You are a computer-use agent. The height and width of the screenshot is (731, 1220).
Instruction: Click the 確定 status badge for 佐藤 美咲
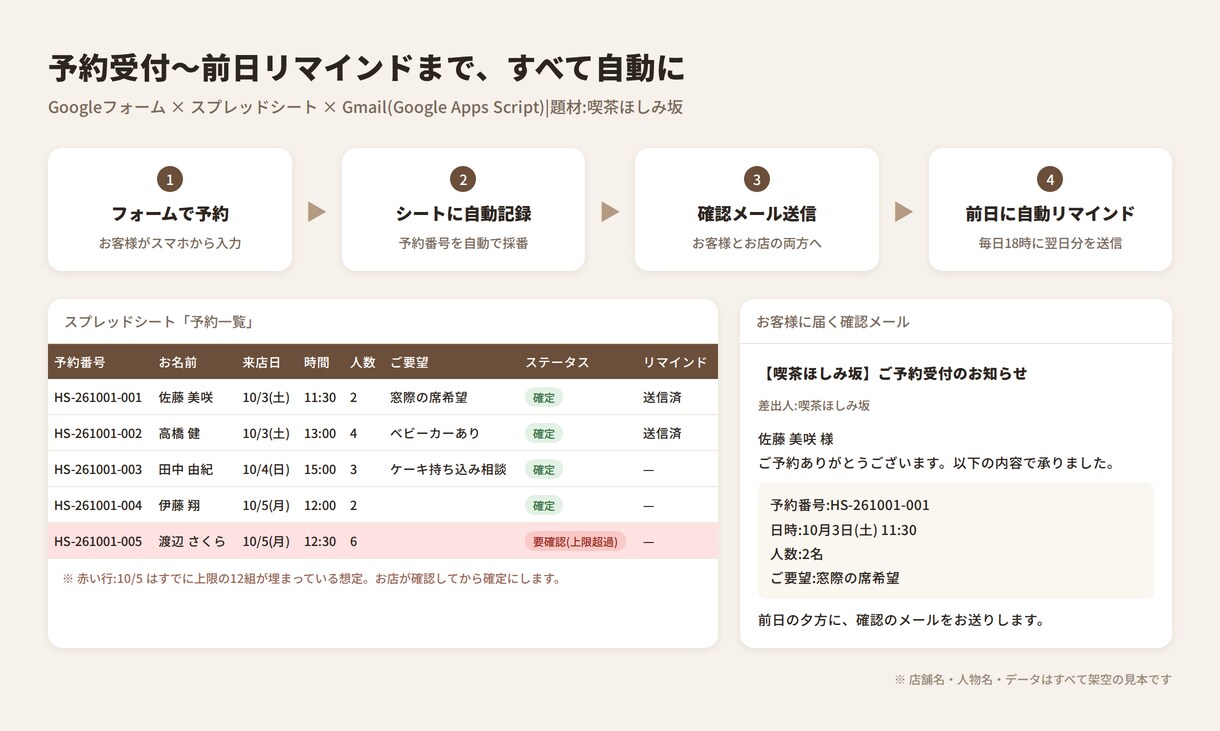click(544, 397)
